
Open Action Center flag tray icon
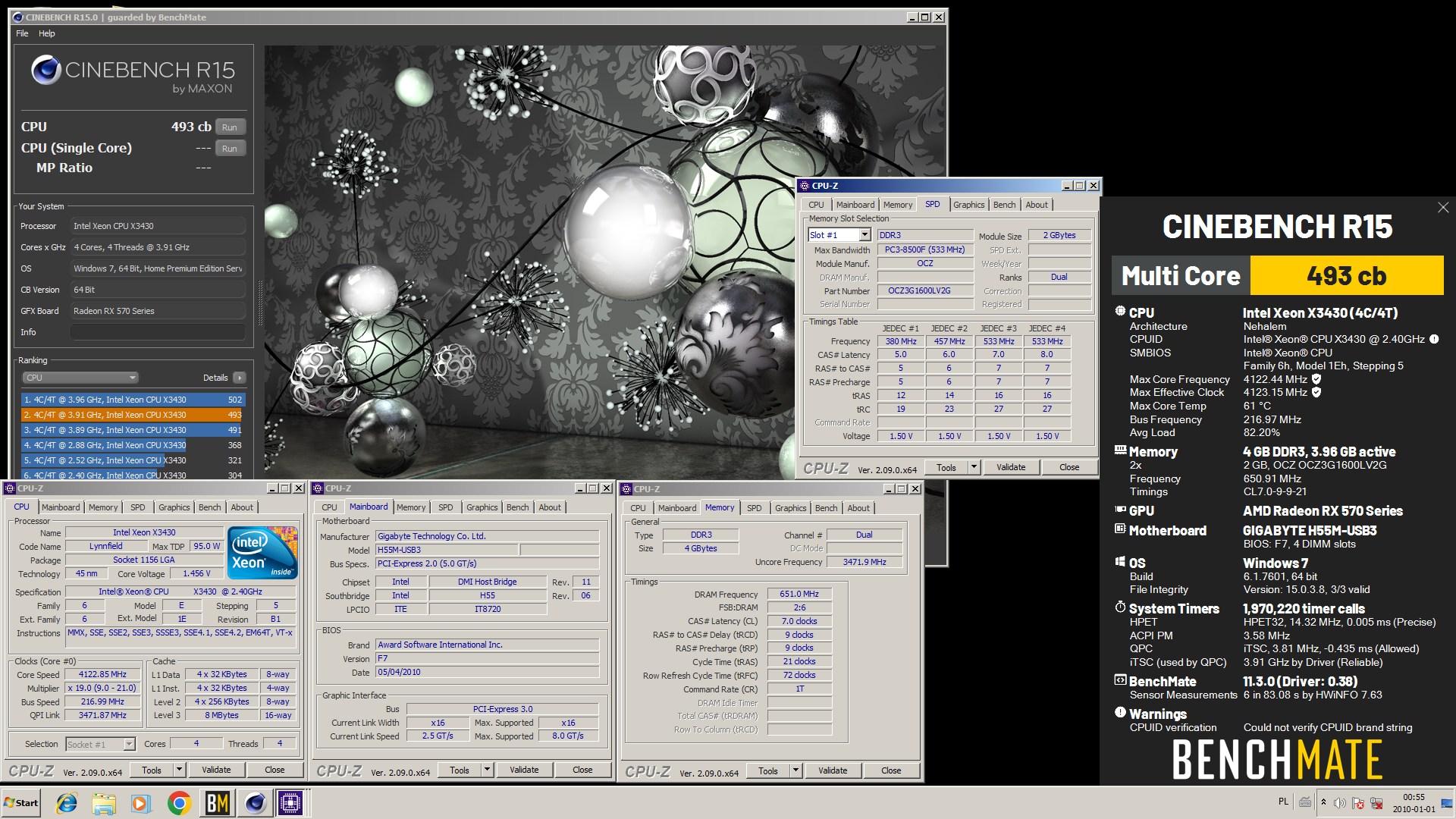(1358, 803)
